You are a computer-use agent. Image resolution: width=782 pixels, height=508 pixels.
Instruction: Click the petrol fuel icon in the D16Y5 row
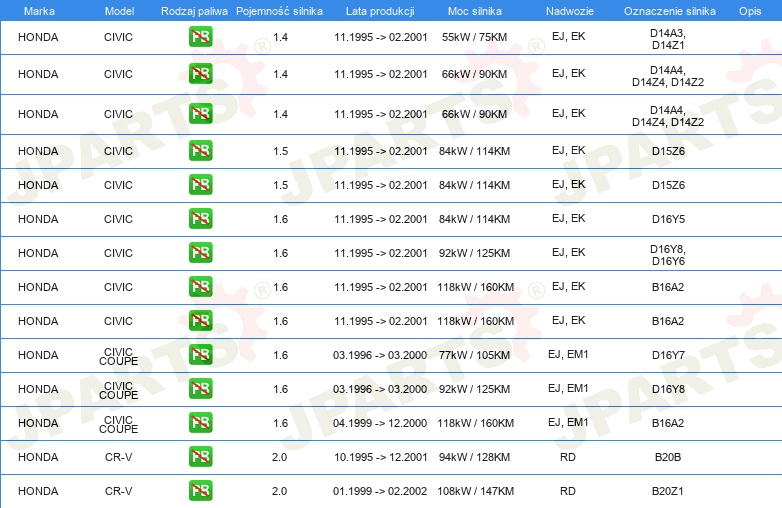[x=200, y=219]
